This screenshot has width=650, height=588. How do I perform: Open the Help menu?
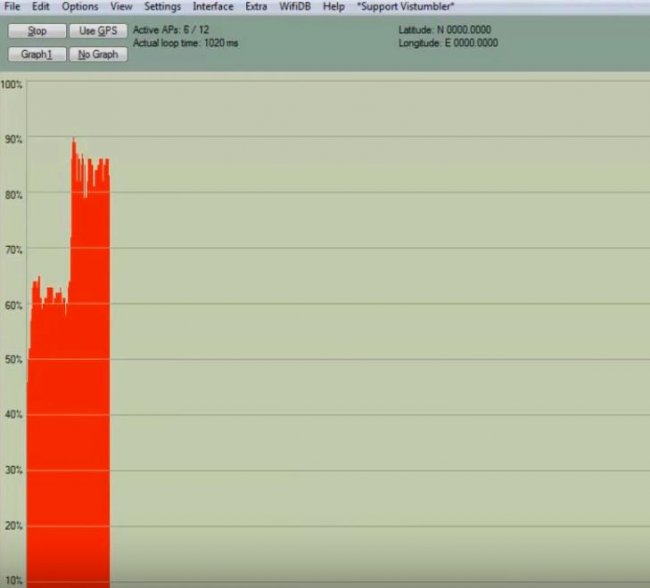tap(334, 7)
